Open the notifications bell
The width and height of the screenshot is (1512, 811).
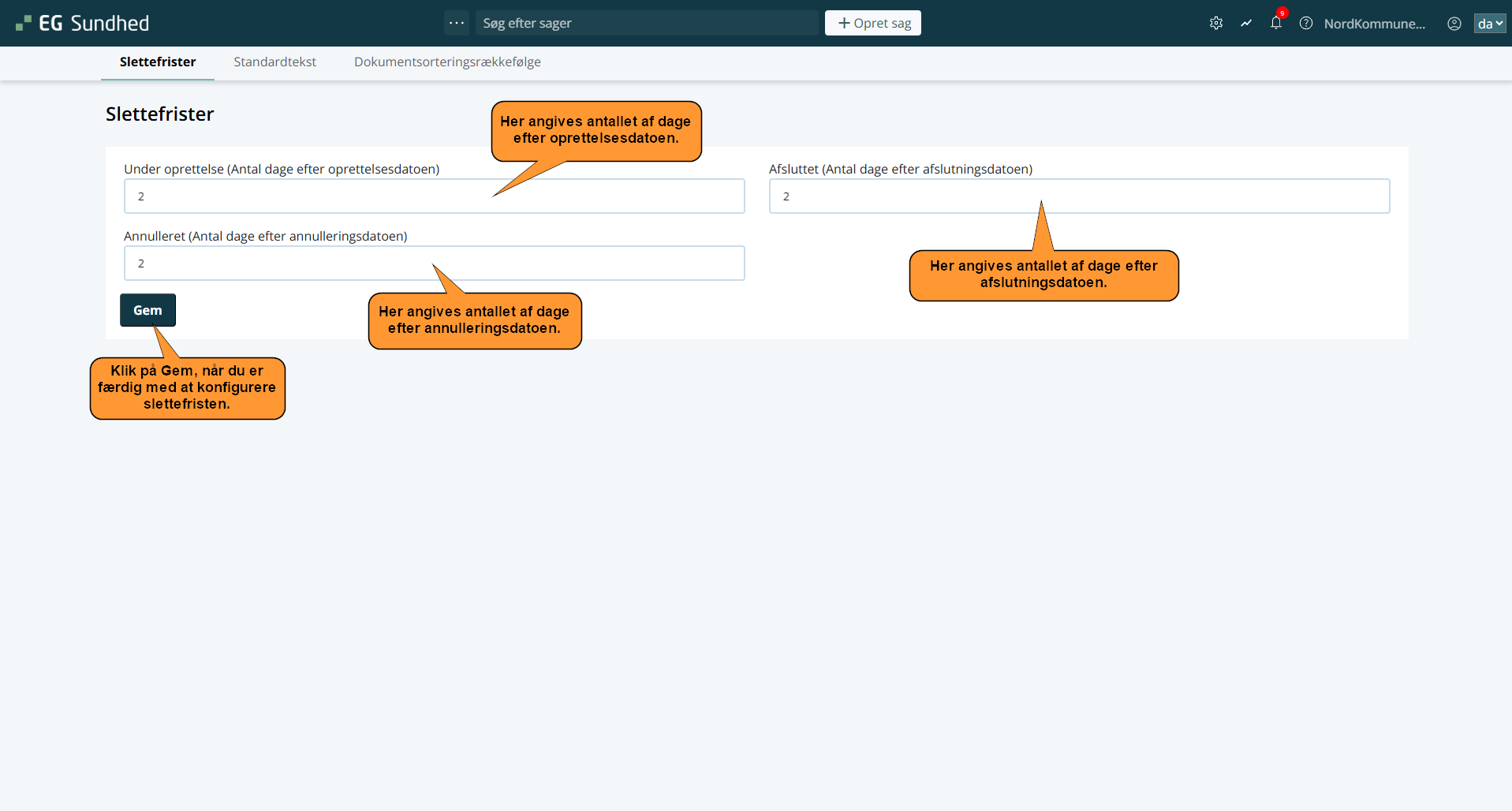click(x=1275, y=23)
